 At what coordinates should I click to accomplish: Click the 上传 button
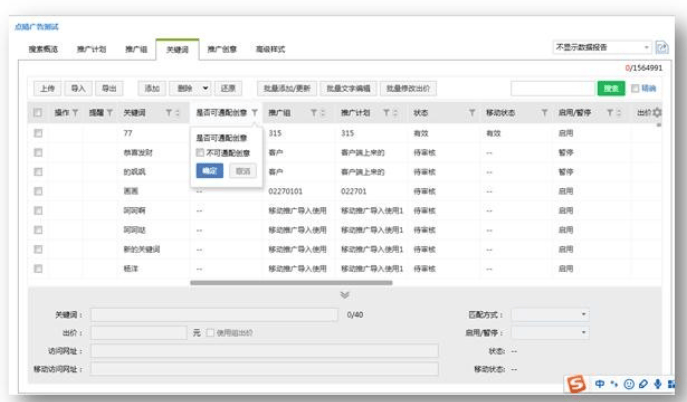click(x=47, y=88)
